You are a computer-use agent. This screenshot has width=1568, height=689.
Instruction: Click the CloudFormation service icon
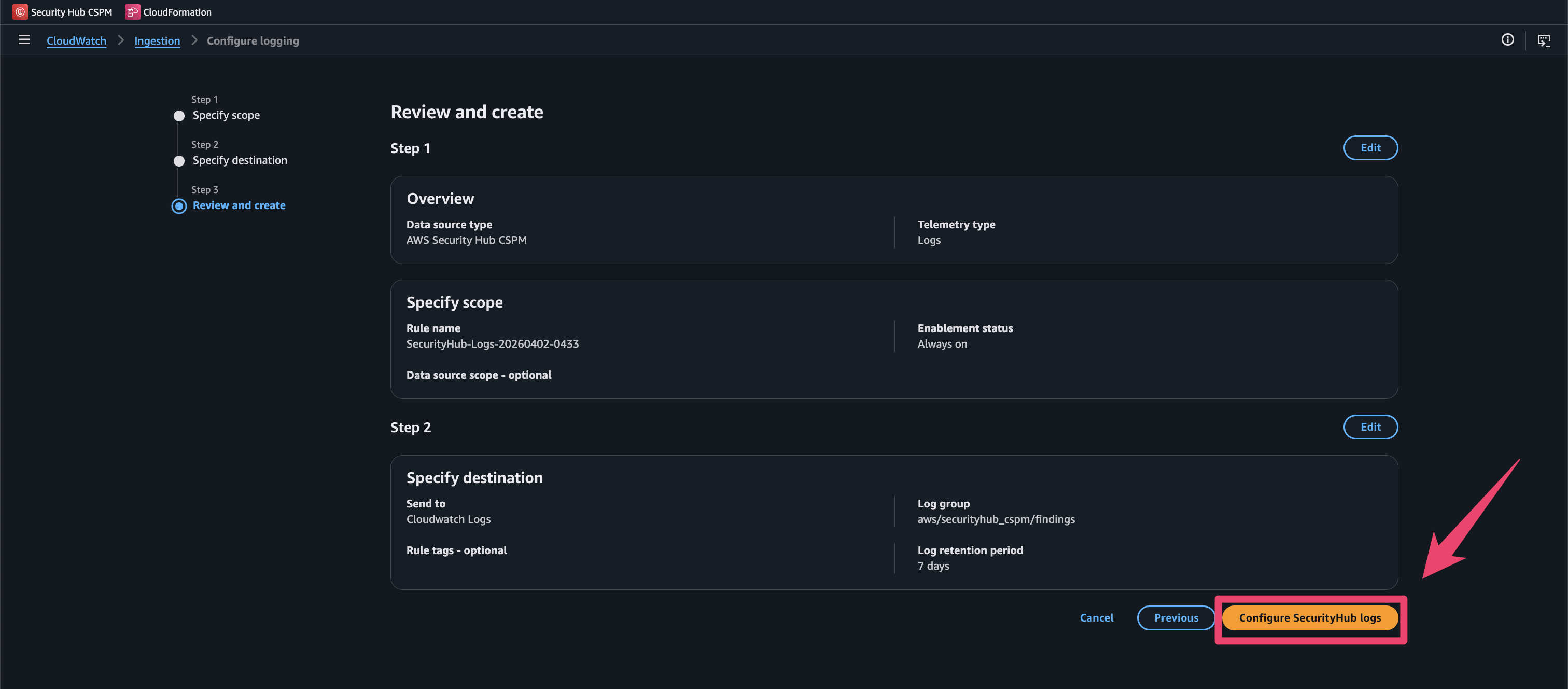tap(132, 12)
